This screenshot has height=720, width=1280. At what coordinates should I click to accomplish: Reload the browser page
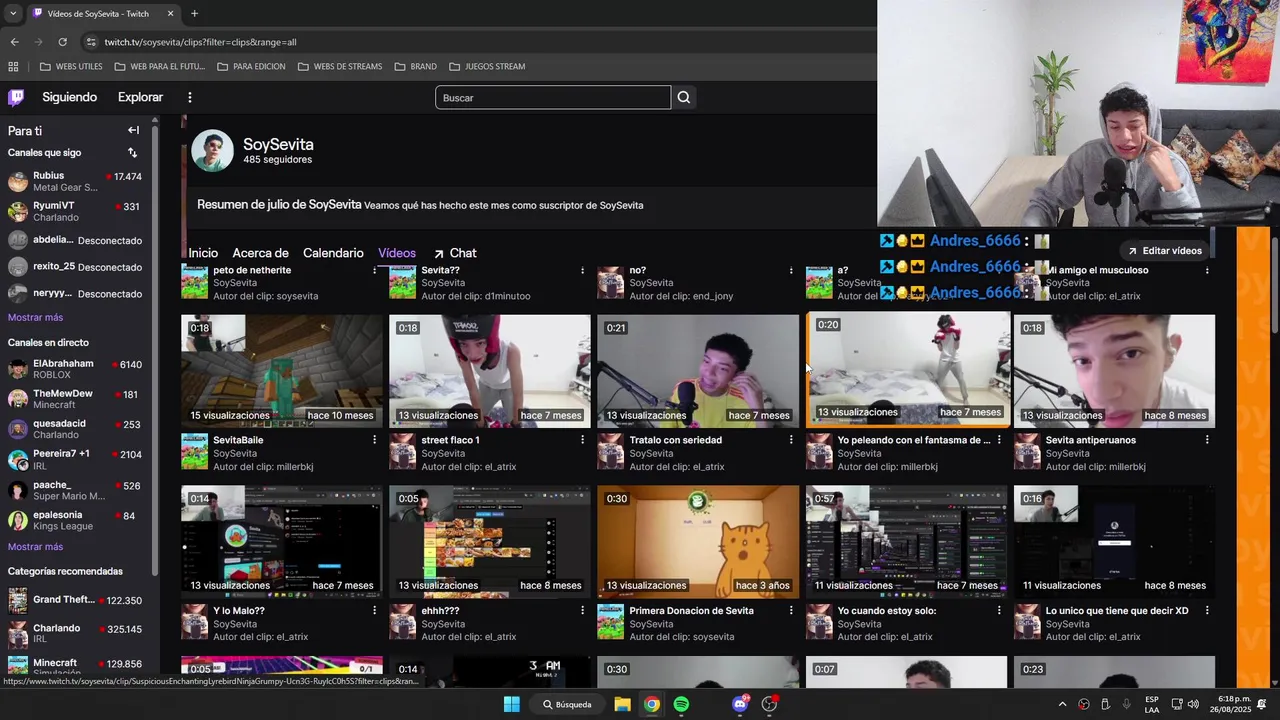coord(62,42)
